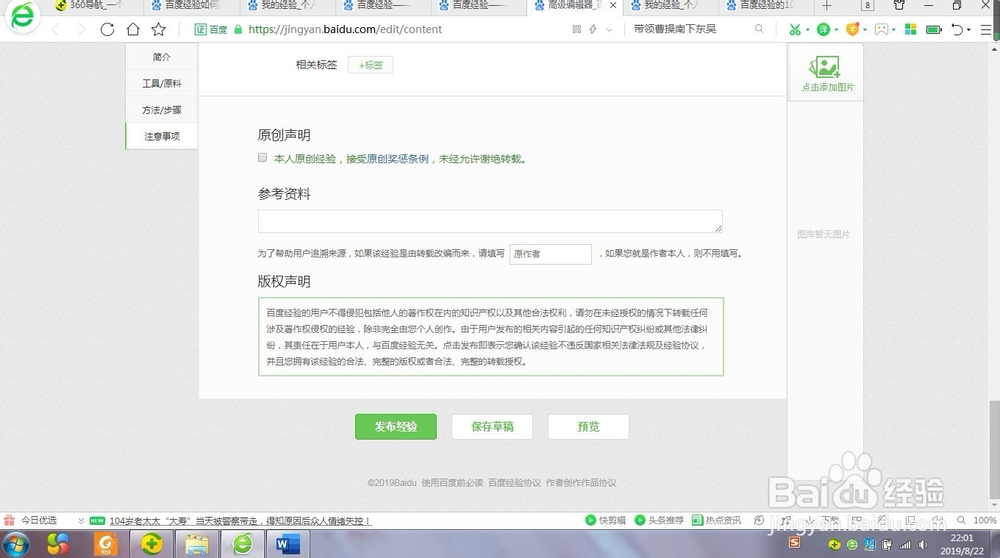
Task: Click the browser back arrow
Action: tap(55, 29)
